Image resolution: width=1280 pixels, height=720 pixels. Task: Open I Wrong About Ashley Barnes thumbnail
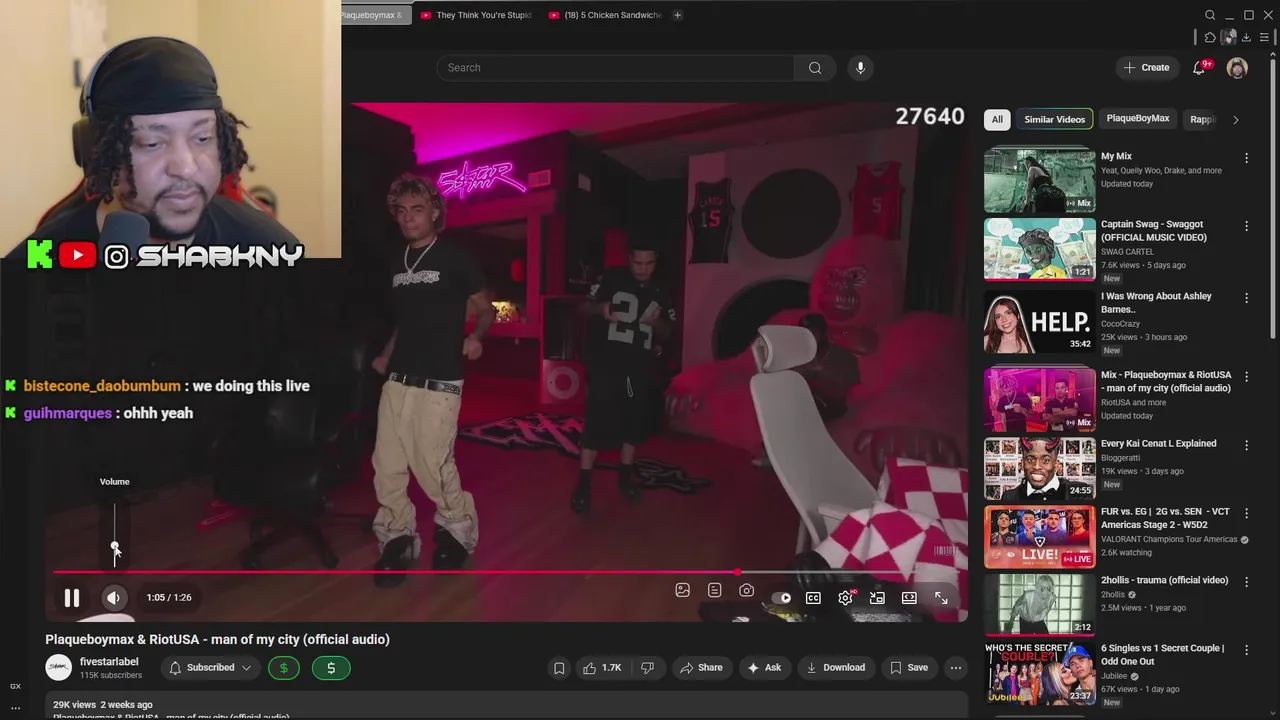(x=1039, y=322)
